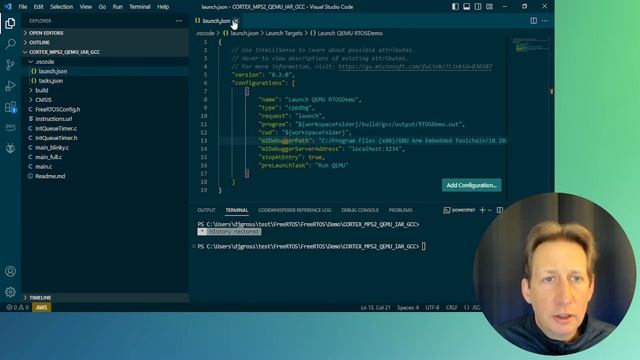Switch to CodeWhisperer Reference Log tab

coord(294,210)
